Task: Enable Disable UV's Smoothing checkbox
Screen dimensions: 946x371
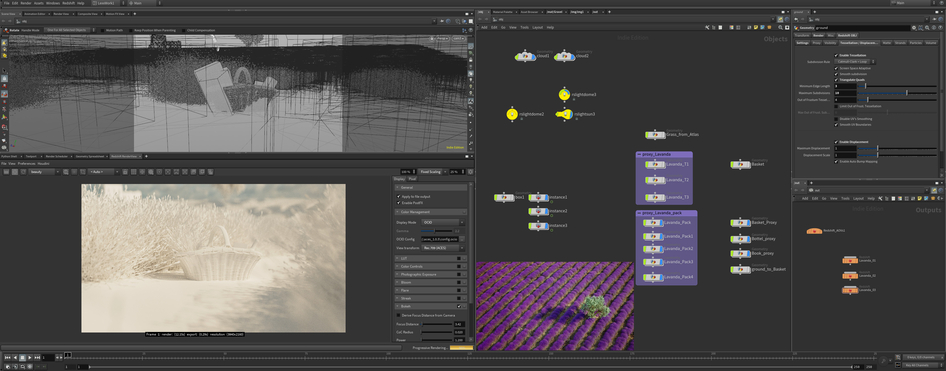Action: click(x=836, y=119)
